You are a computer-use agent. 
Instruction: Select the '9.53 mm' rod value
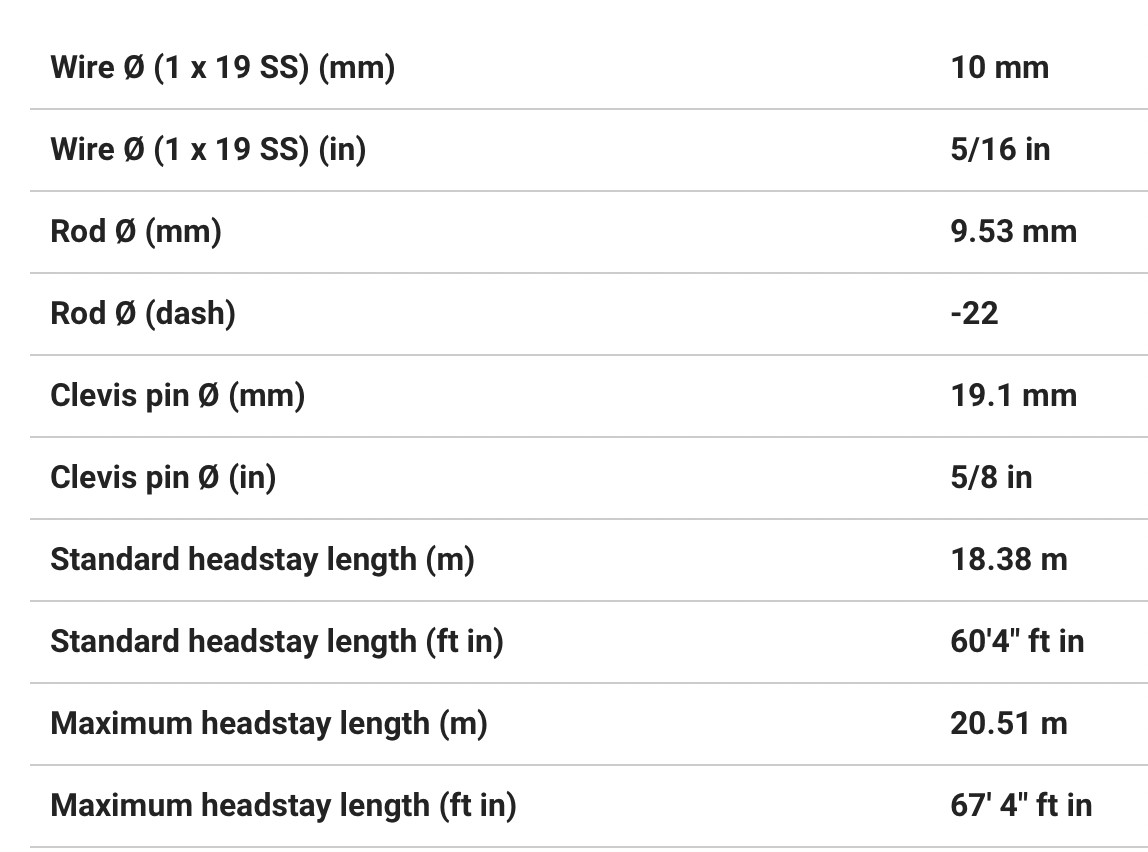tap(1013, 232)
